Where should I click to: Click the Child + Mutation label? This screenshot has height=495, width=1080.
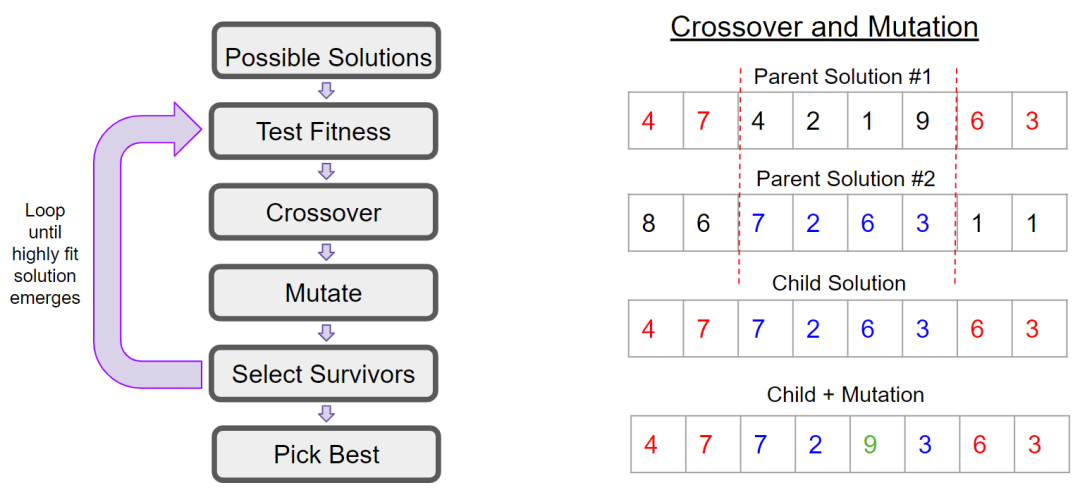(845, 394)
